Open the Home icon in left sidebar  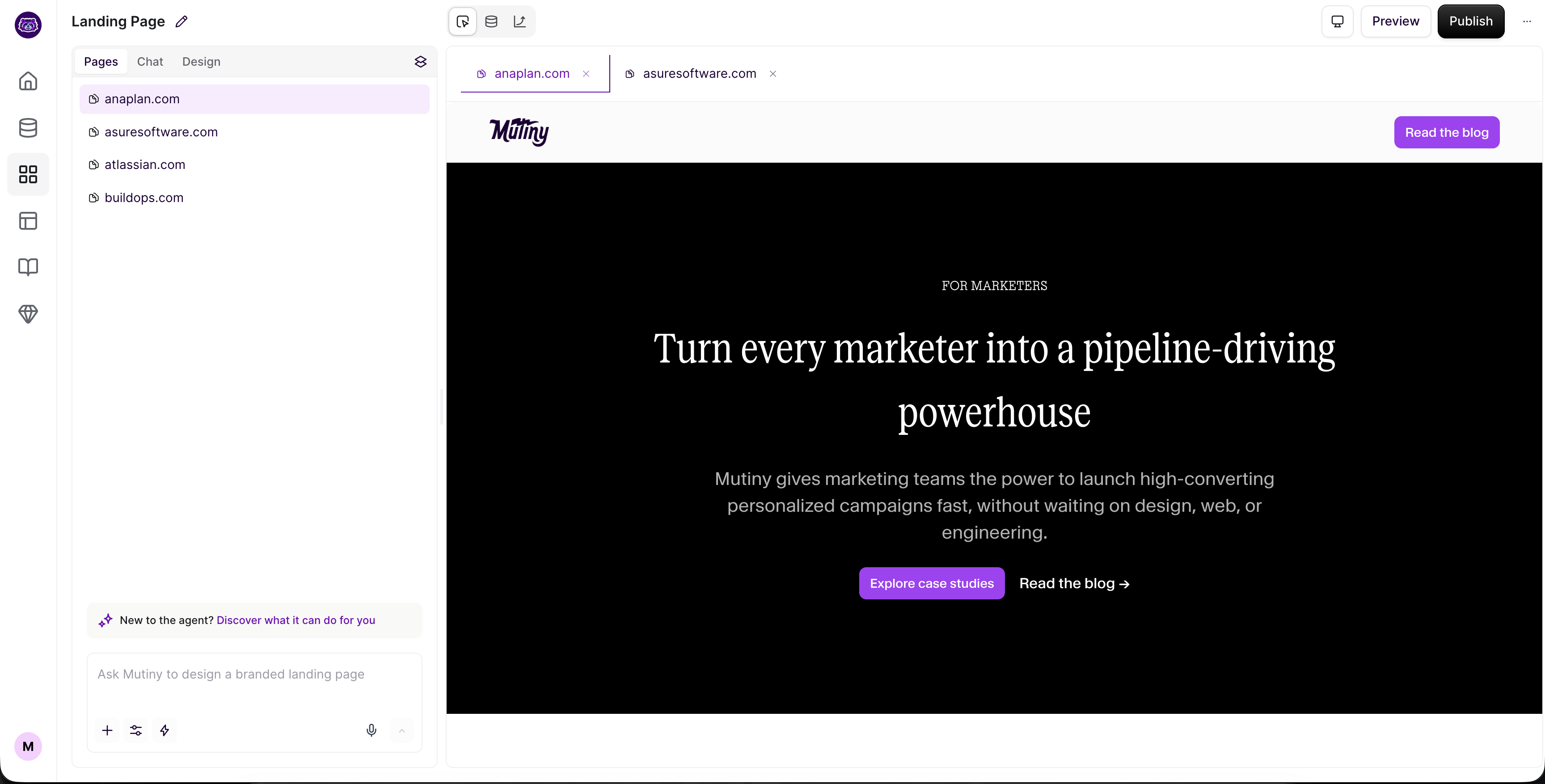coord(28,81)
